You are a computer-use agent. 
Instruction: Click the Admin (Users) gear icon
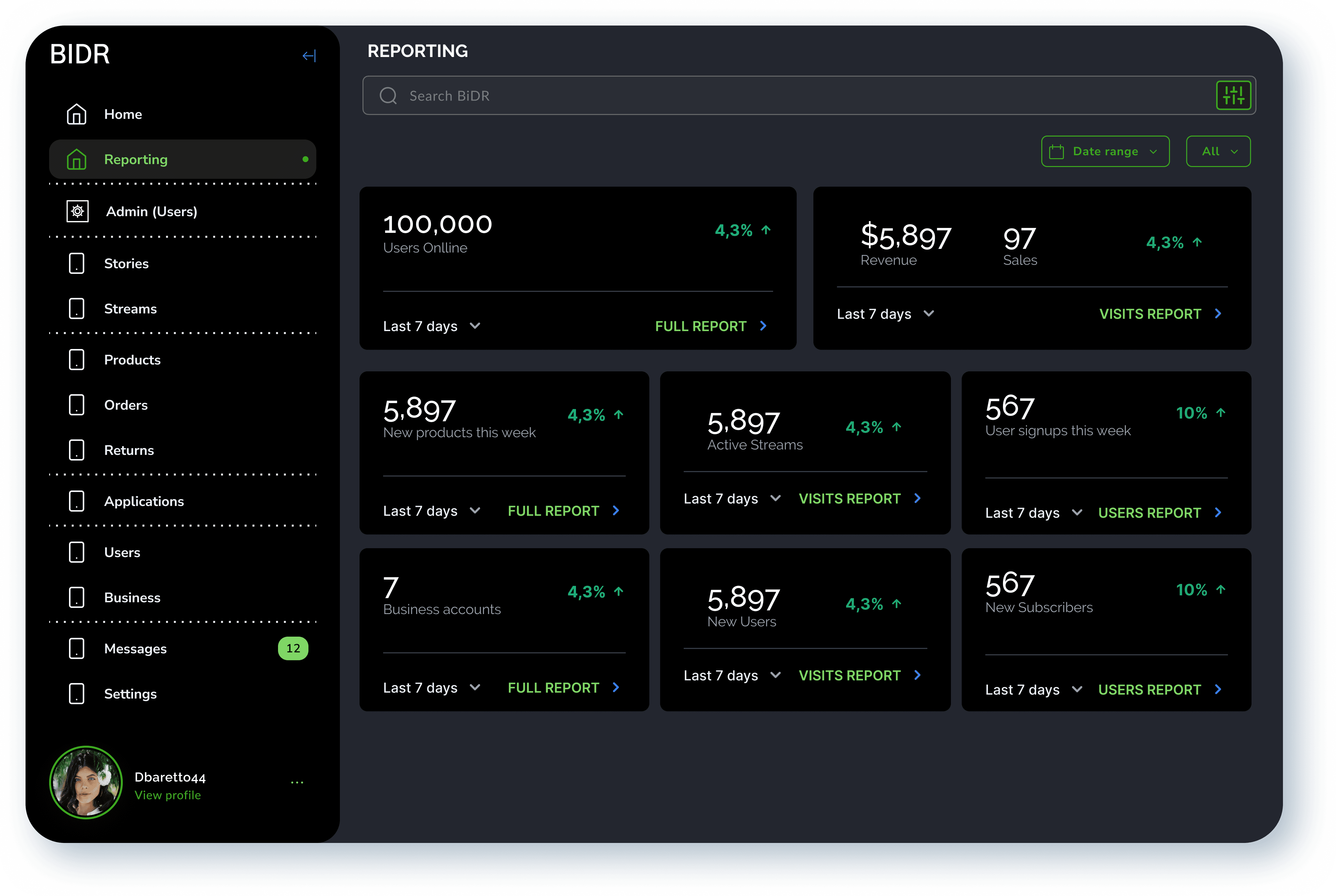pos(77,212)
